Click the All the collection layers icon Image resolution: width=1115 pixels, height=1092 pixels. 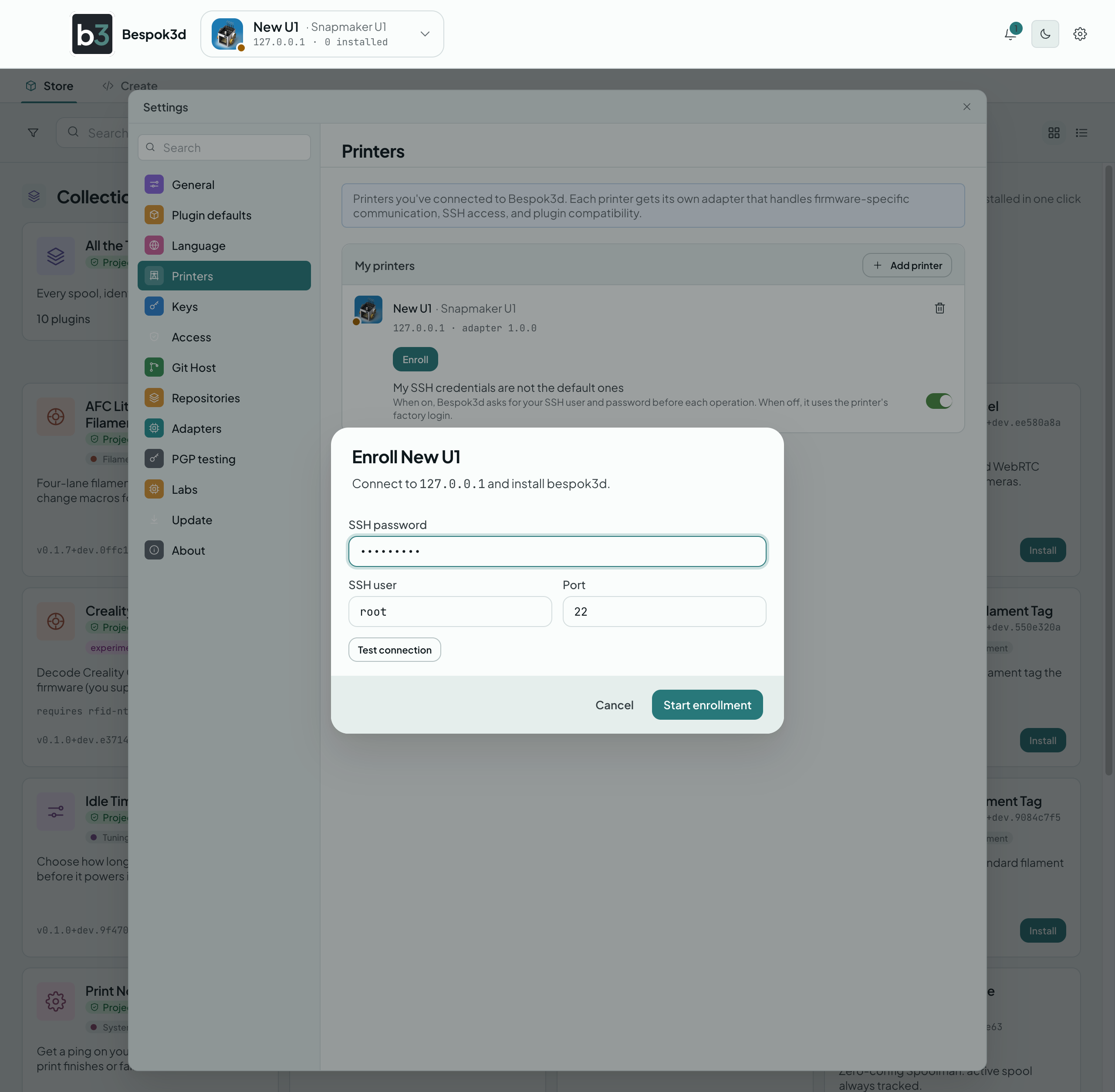[x=56, y=256]
